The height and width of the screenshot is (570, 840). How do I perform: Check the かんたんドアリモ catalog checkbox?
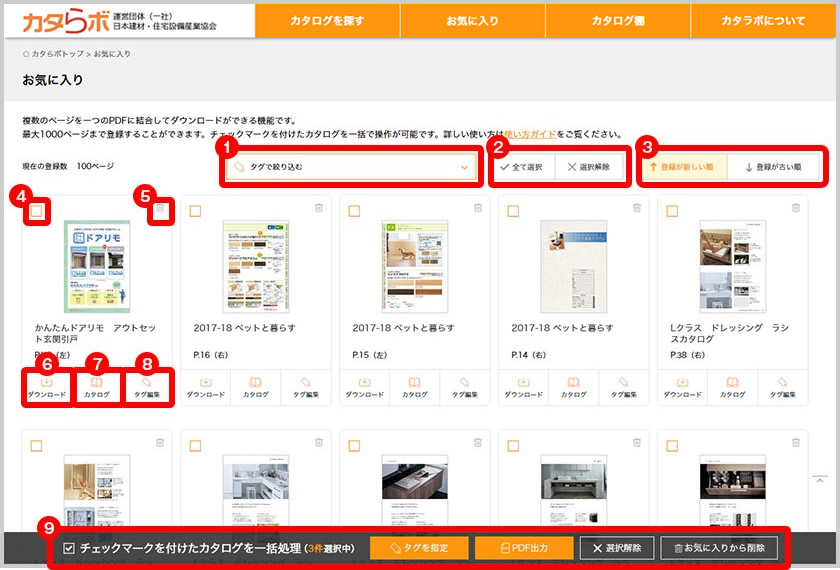click(36, 211)
